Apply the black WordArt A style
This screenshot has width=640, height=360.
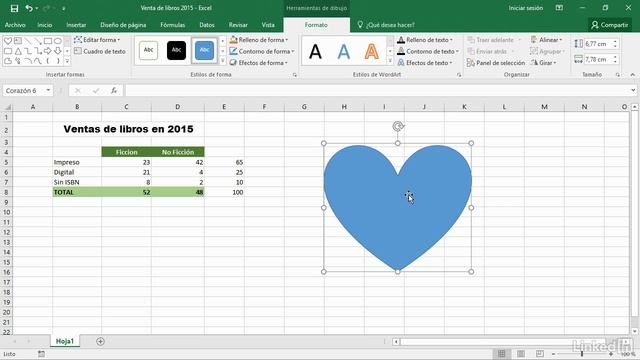315,52
